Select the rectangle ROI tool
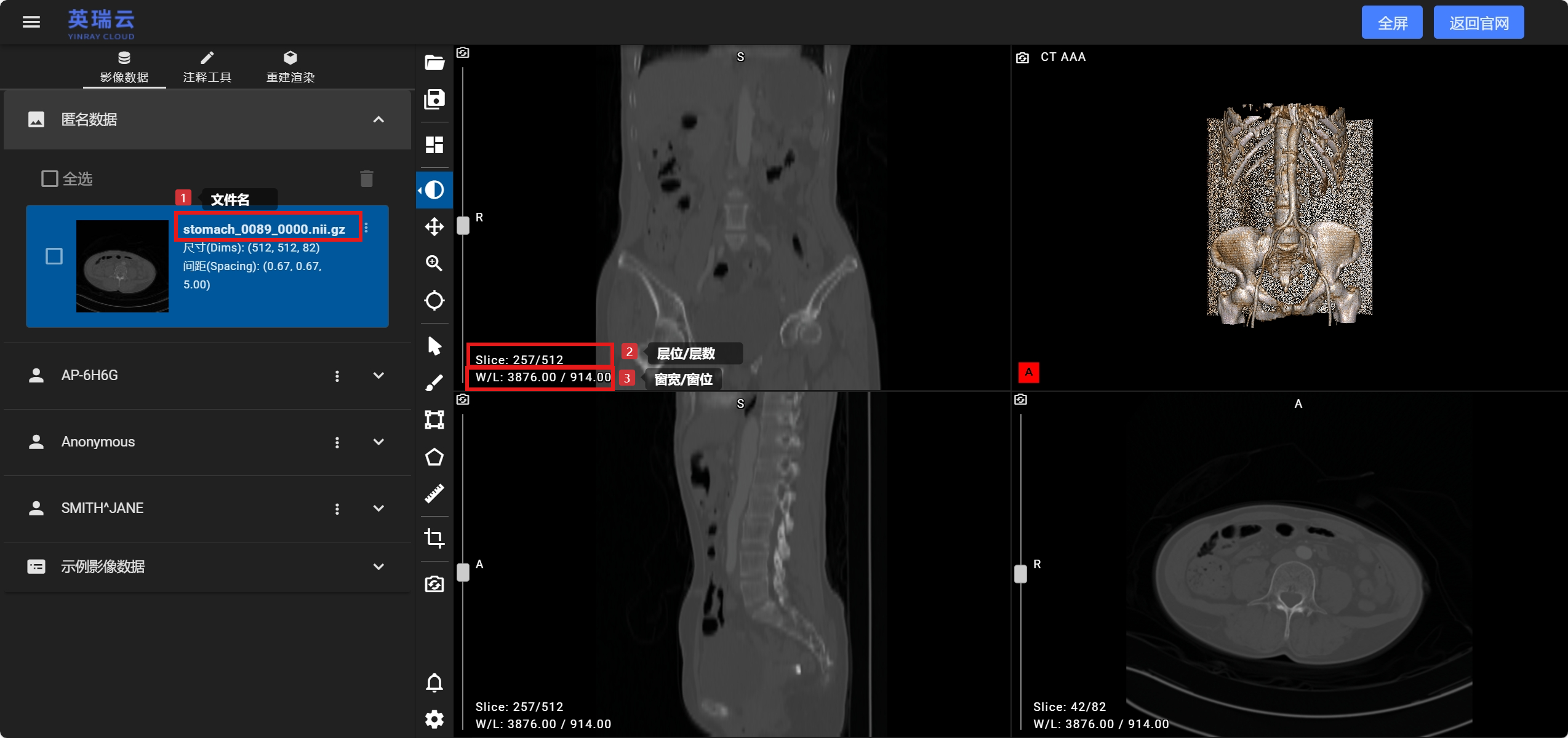1568x738 pixels. point(434,419)
